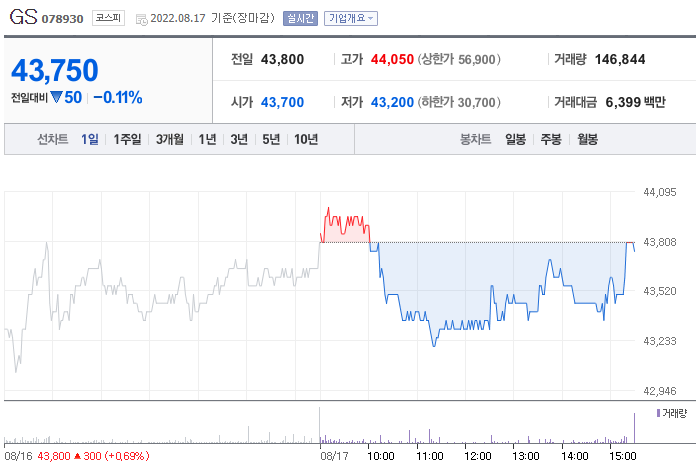Viewport: 696px width, 474px height.
Task: Click the 08/16 close price 43,800 in red
Action: [54, 456]
